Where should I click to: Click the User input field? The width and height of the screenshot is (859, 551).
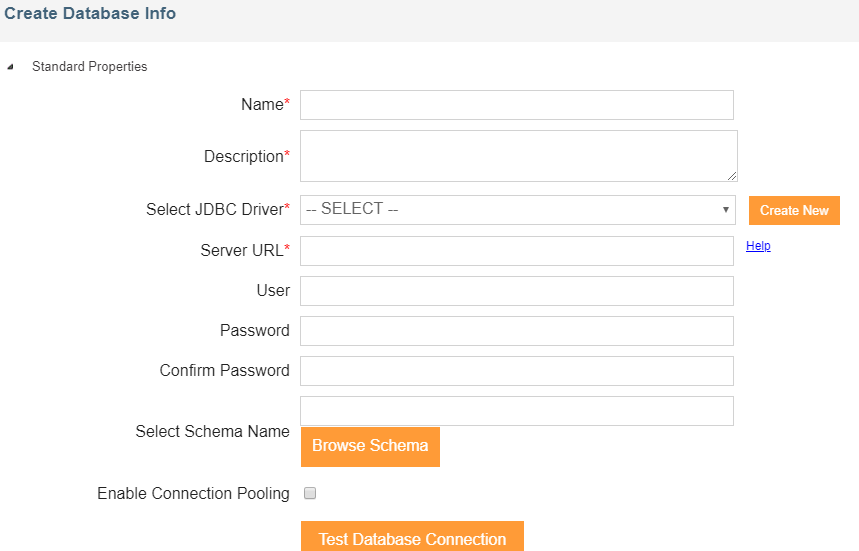(x=516, y=291)
